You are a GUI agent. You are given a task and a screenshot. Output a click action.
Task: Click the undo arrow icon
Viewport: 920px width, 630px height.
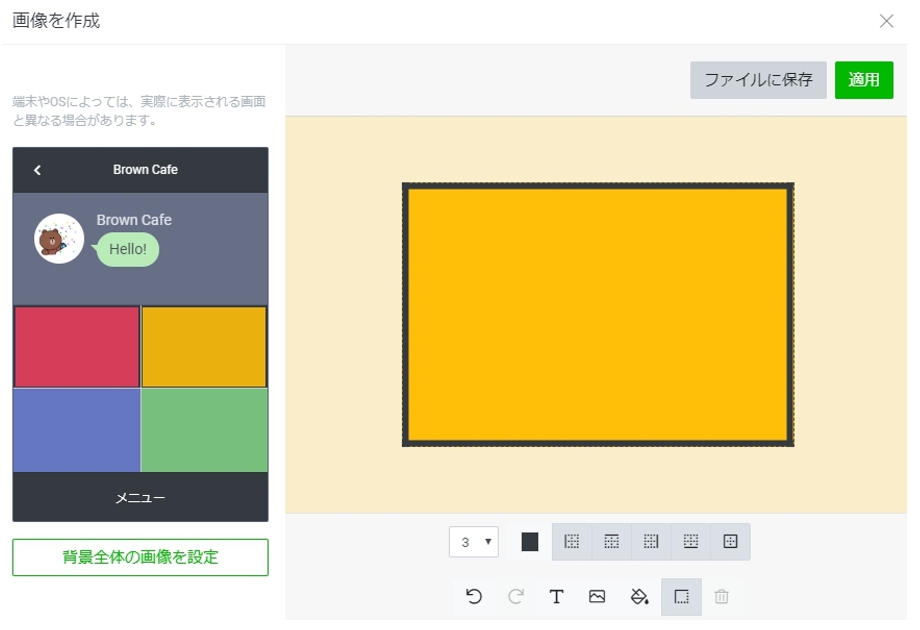tap(474, 597)
